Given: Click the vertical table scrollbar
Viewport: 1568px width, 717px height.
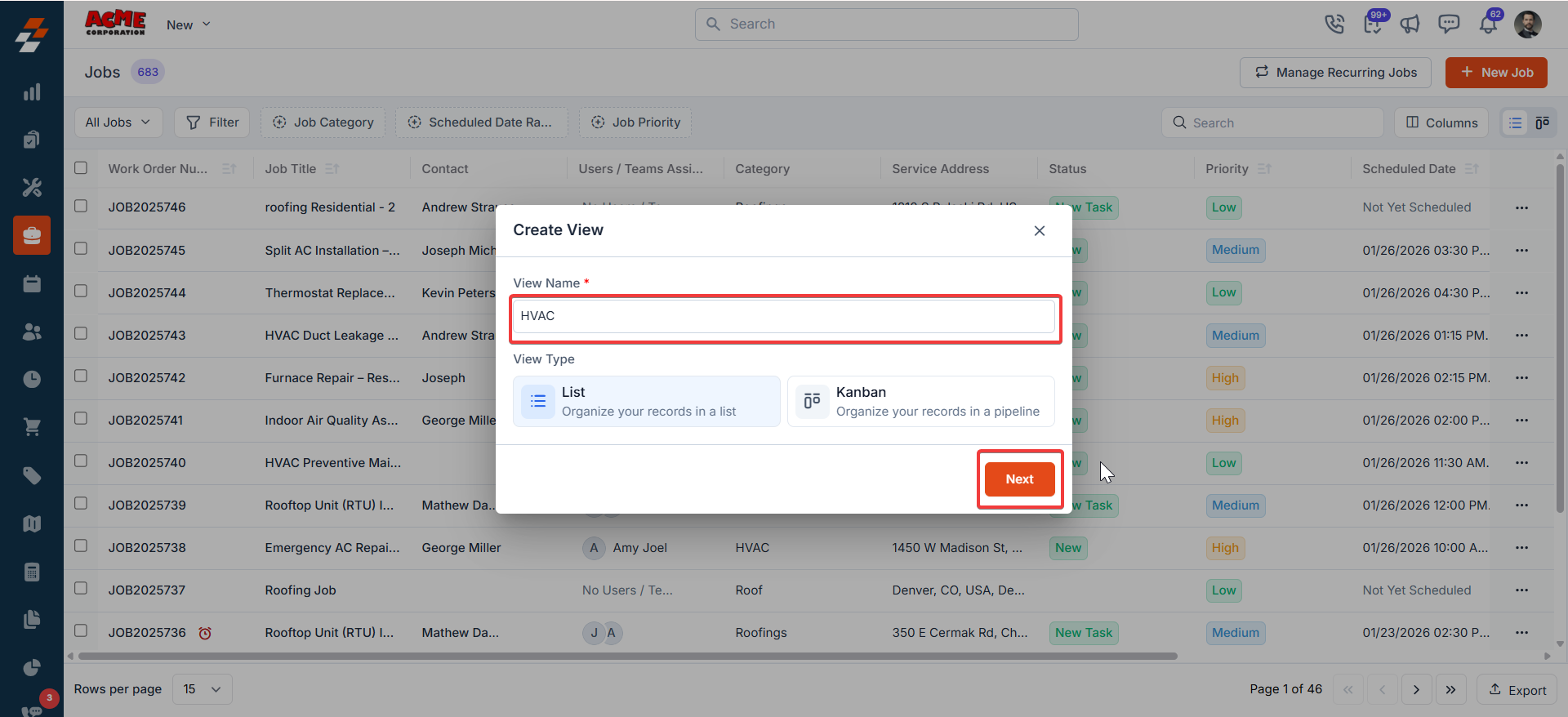Looking at the screenshot, I should 1560,339.
